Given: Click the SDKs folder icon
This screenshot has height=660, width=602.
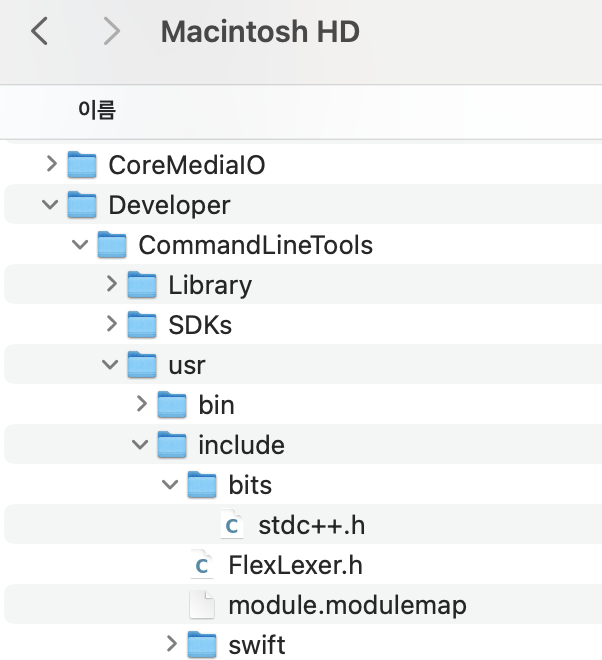Looking at the screenshot, I should [142, 325].
